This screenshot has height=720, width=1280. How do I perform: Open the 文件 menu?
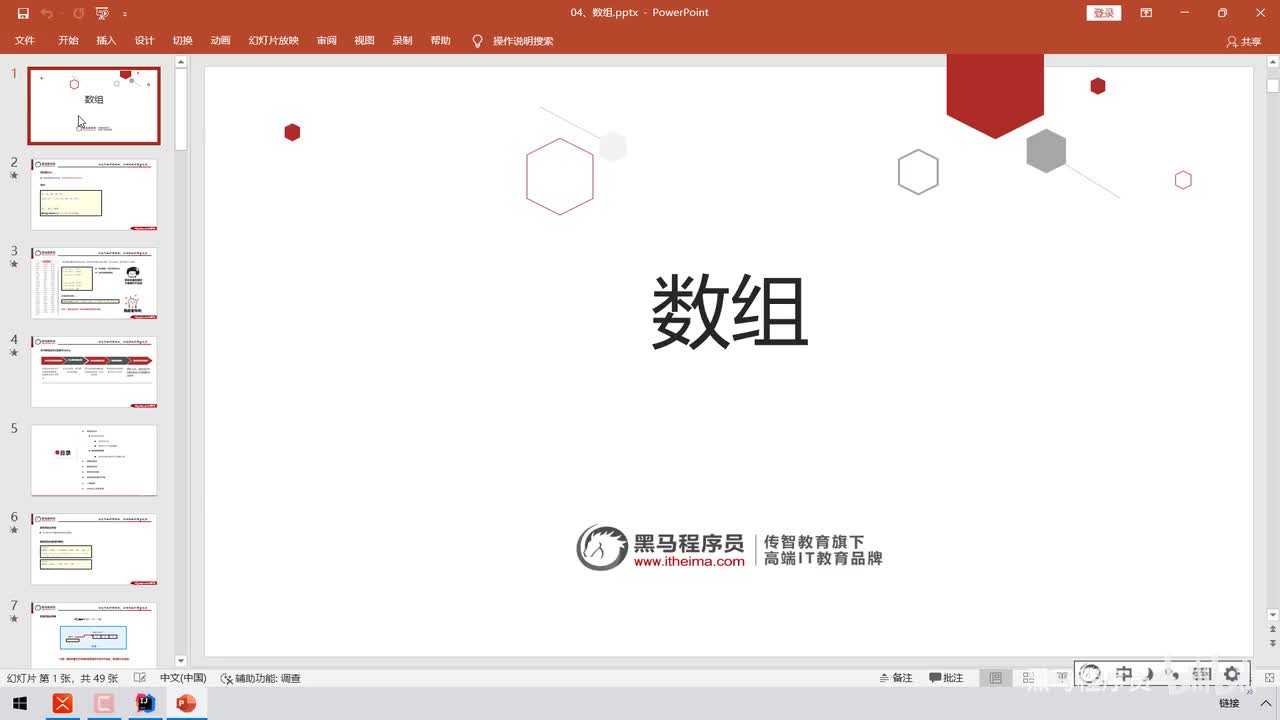(x=25, y=41)
